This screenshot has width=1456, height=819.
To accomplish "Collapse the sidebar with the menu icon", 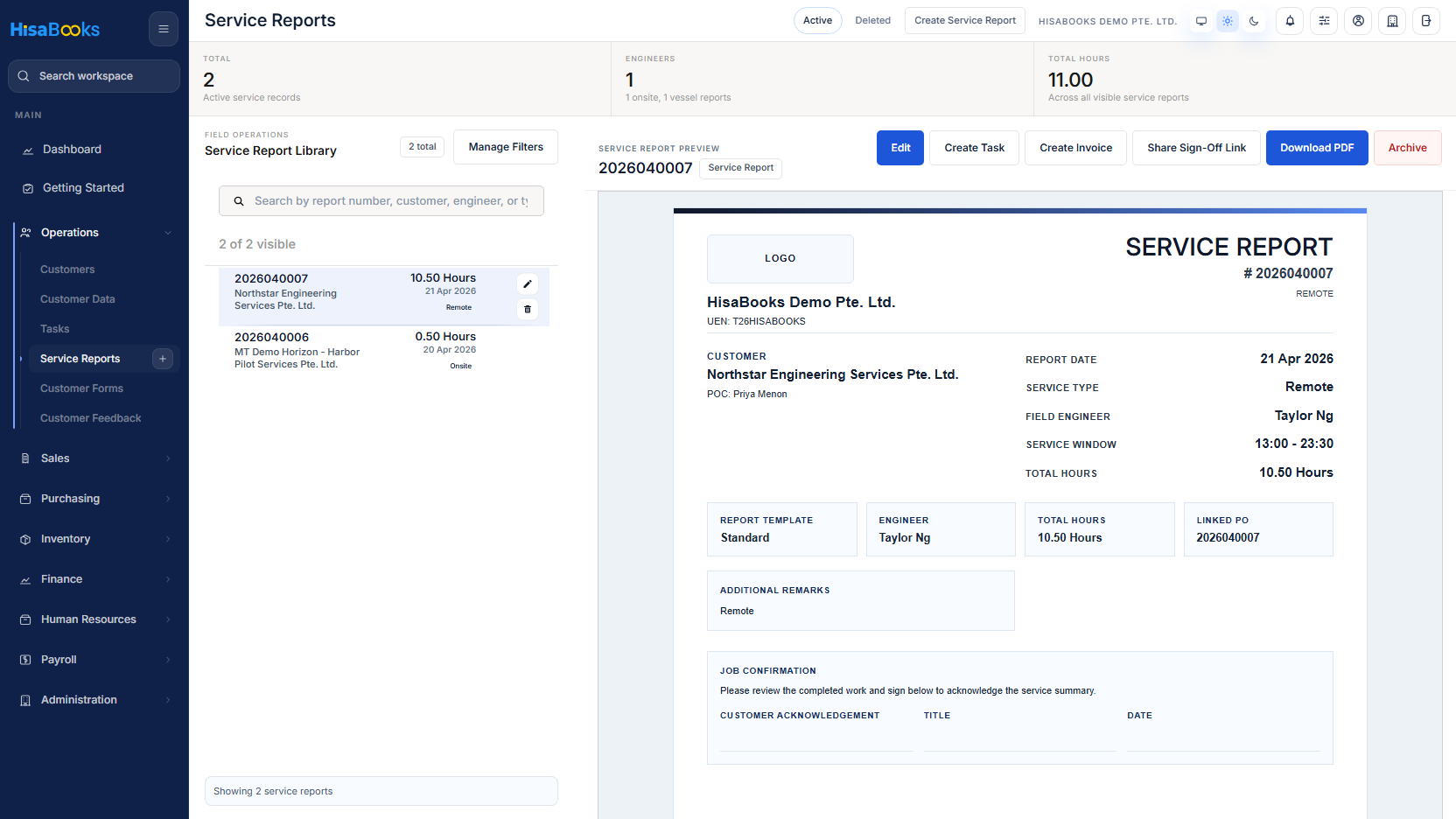I will point(163,29).
